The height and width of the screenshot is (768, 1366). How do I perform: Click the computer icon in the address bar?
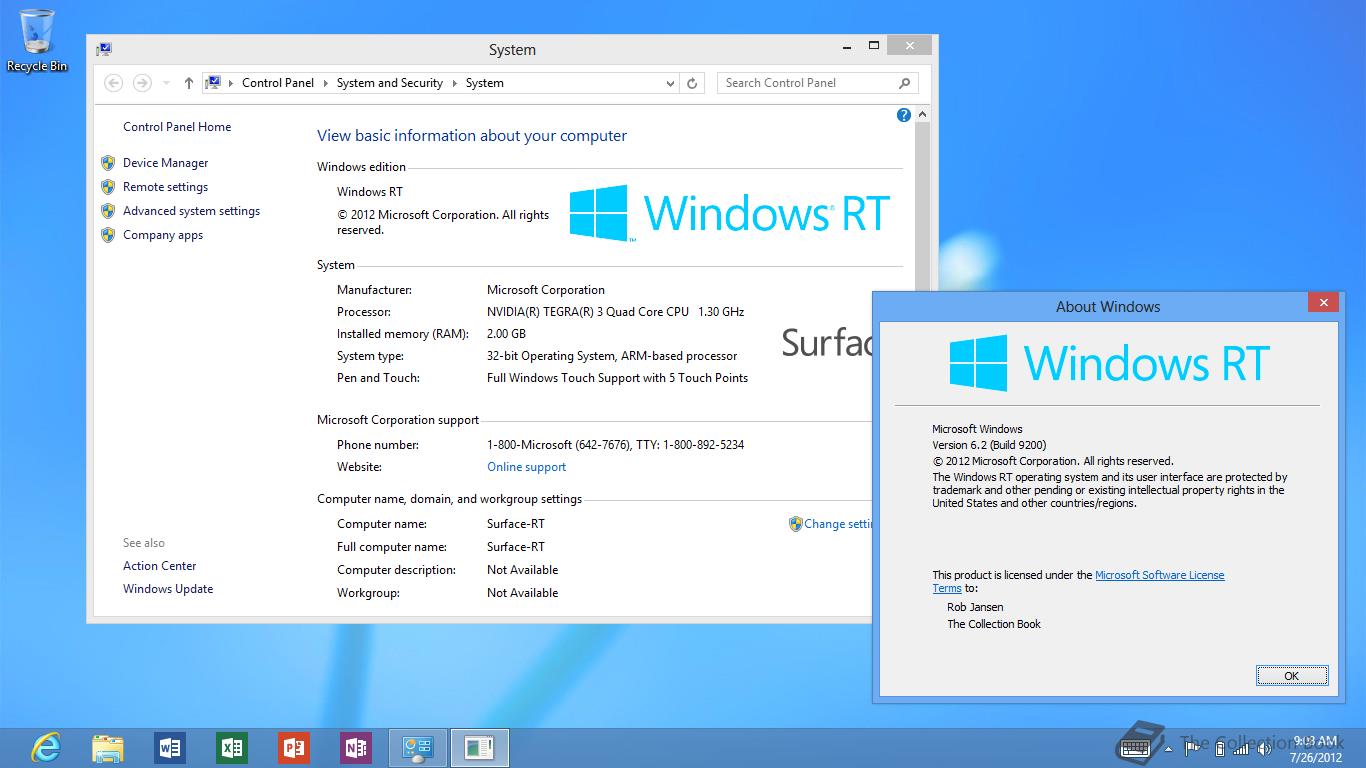click(x=213, y=83)
